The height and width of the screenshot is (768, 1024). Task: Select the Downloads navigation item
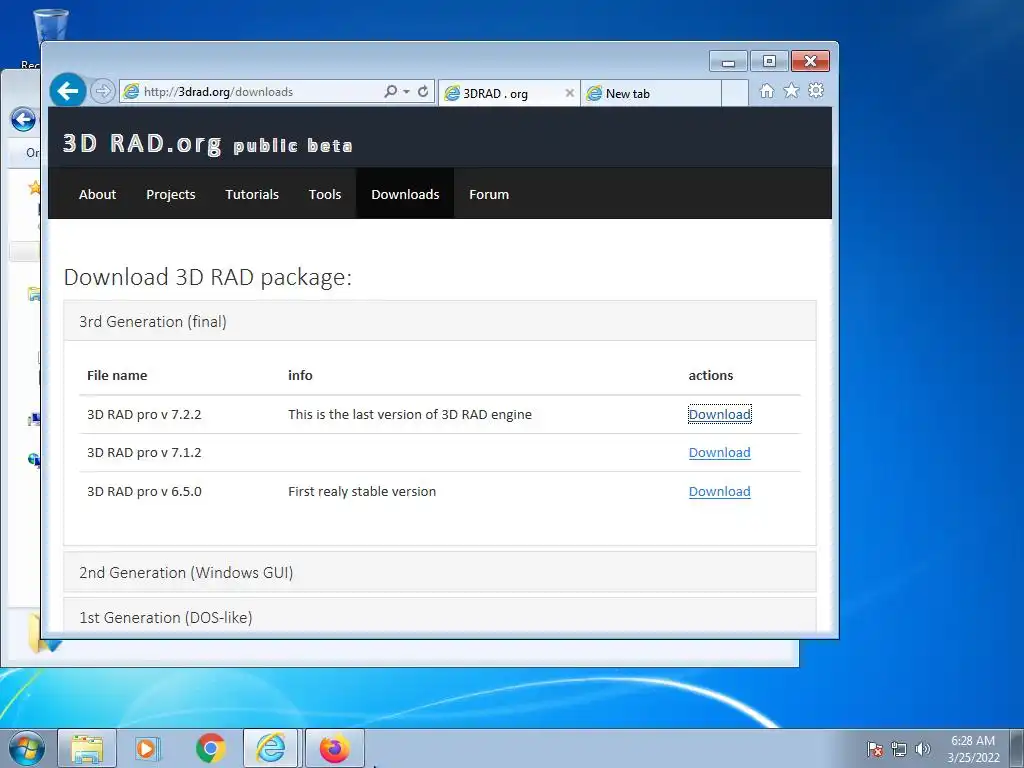(x=405, y=194)
